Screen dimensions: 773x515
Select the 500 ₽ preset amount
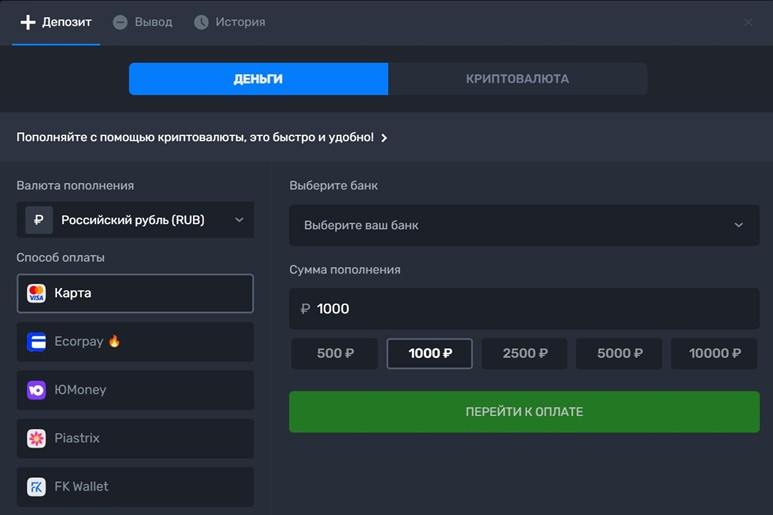334,353
